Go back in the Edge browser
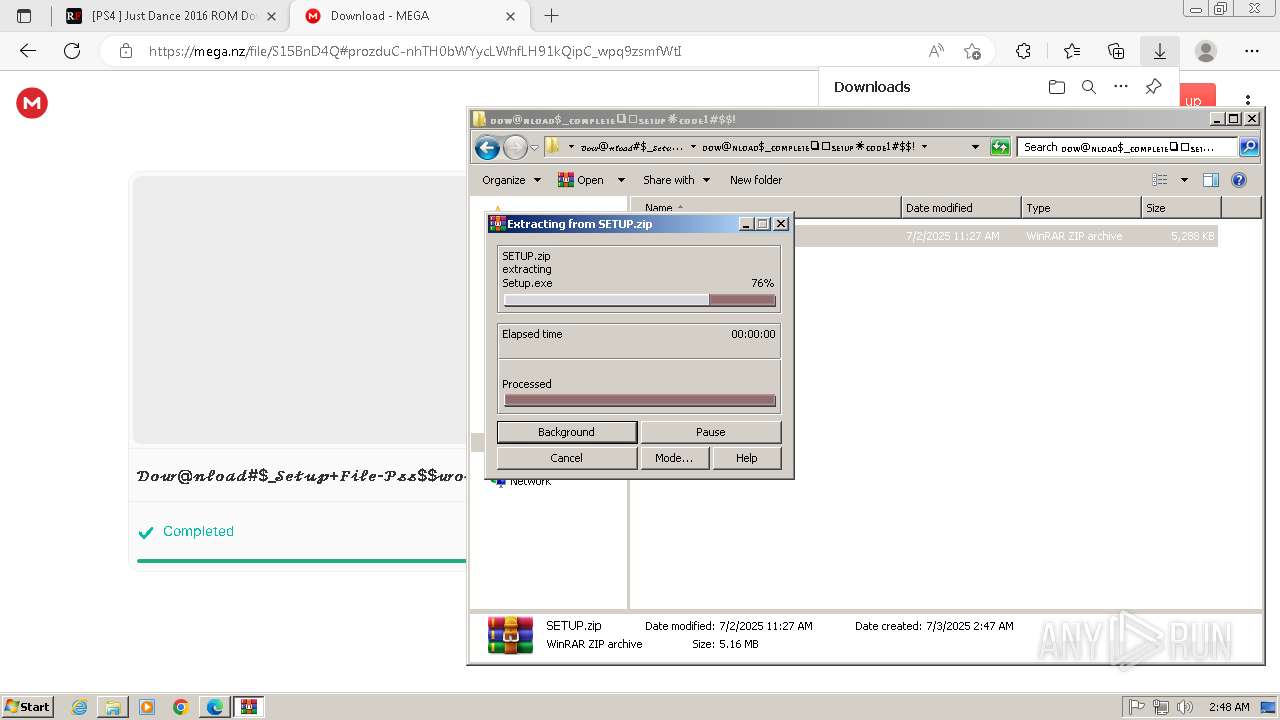Viewport: 1280px width, 720px height. click(28, 51)
